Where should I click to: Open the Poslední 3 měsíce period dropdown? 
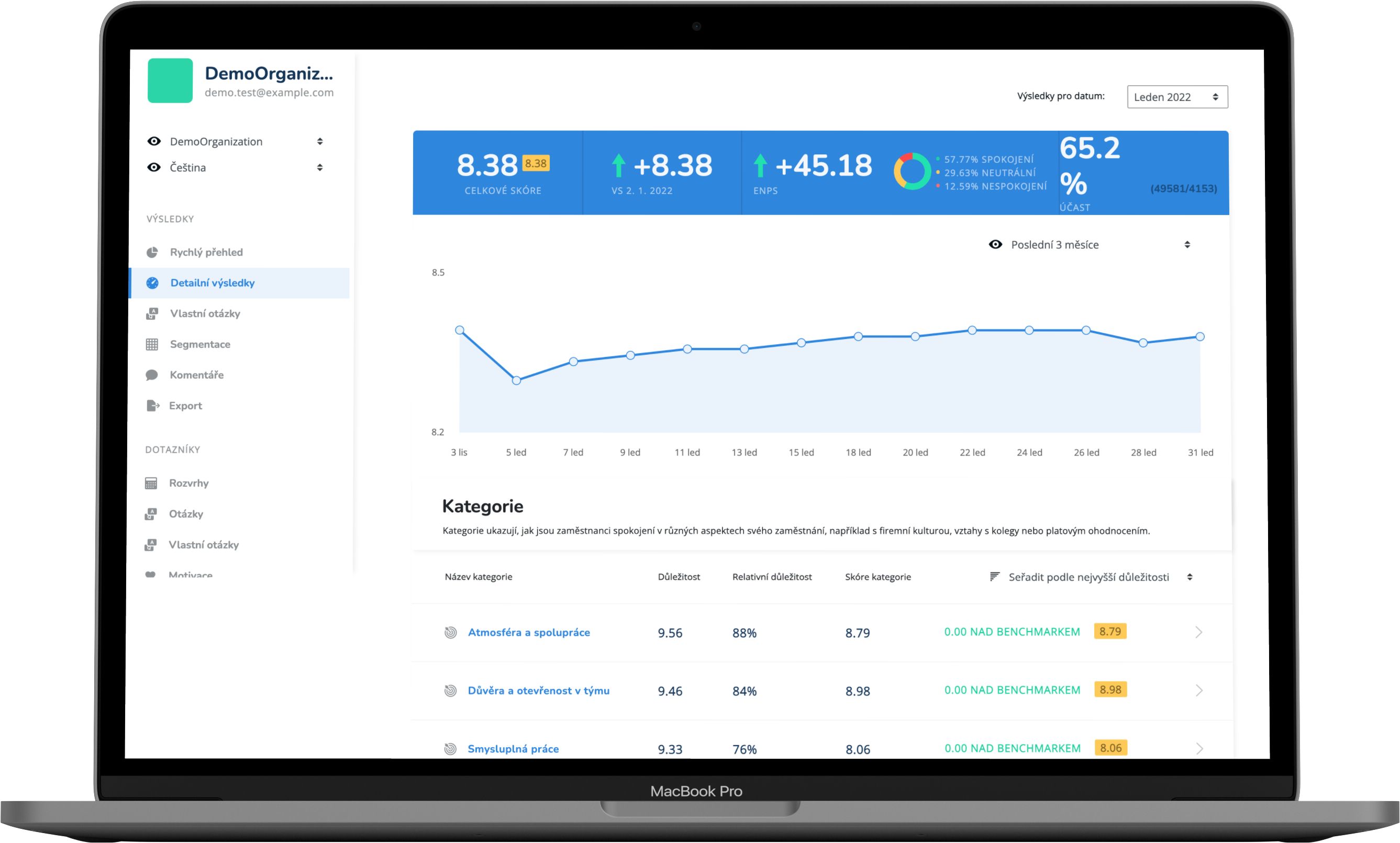point(1089,245)
